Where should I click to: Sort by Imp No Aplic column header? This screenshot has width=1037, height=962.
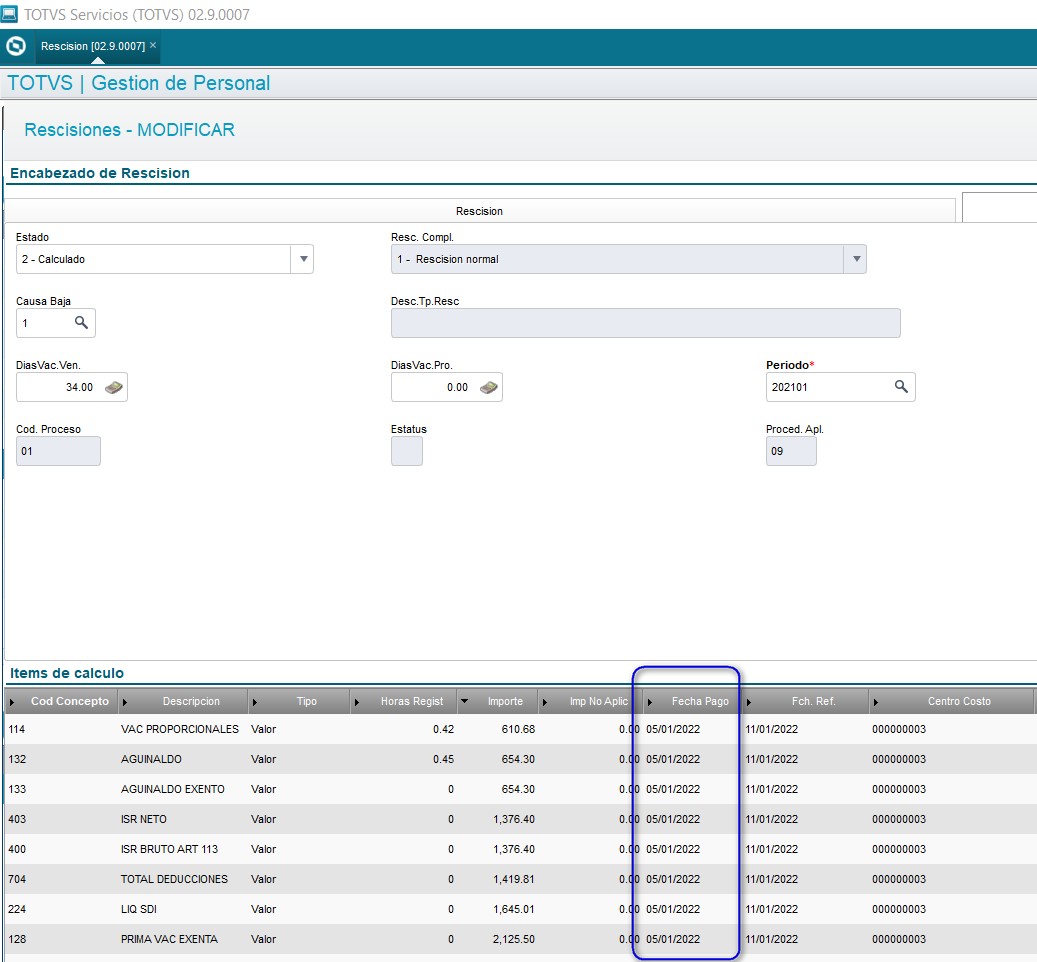pyautogui.click(x=599, y=701)
